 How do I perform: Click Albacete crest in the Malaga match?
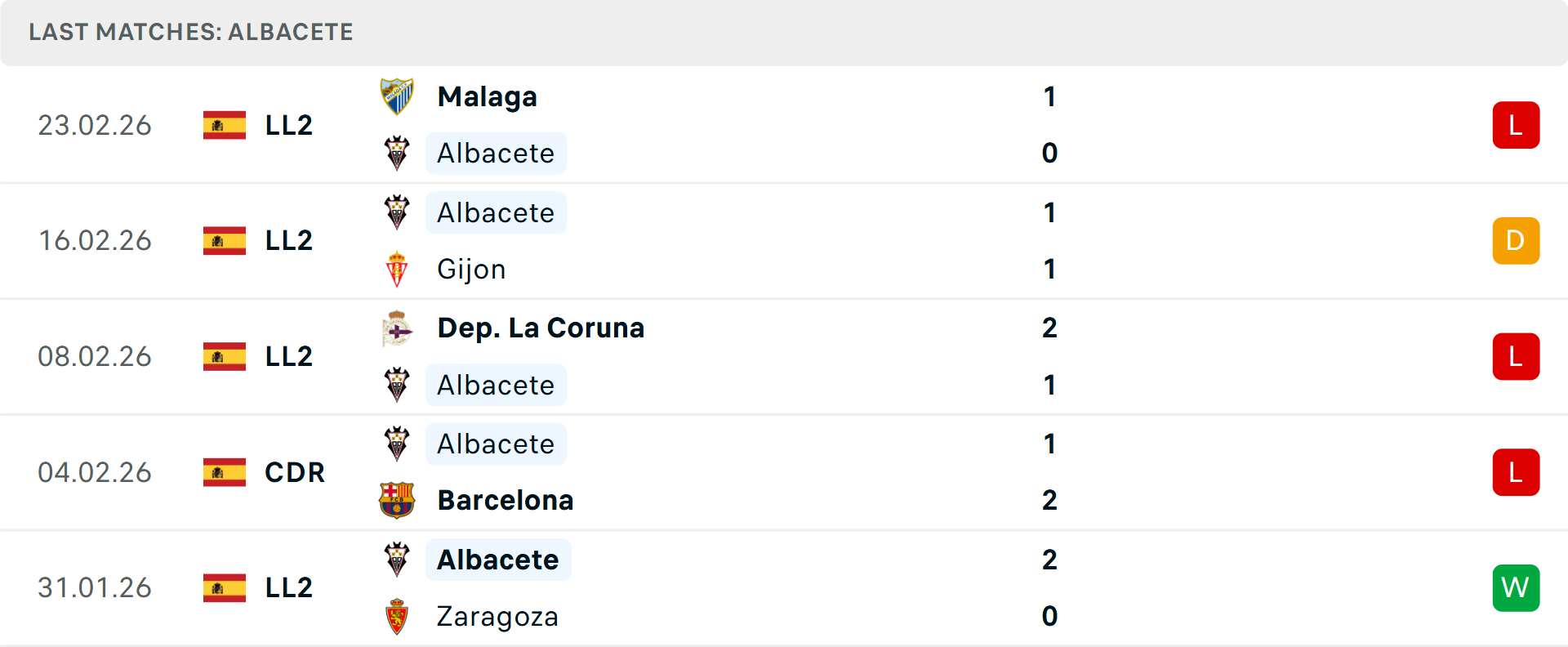[x=397, y=153]
